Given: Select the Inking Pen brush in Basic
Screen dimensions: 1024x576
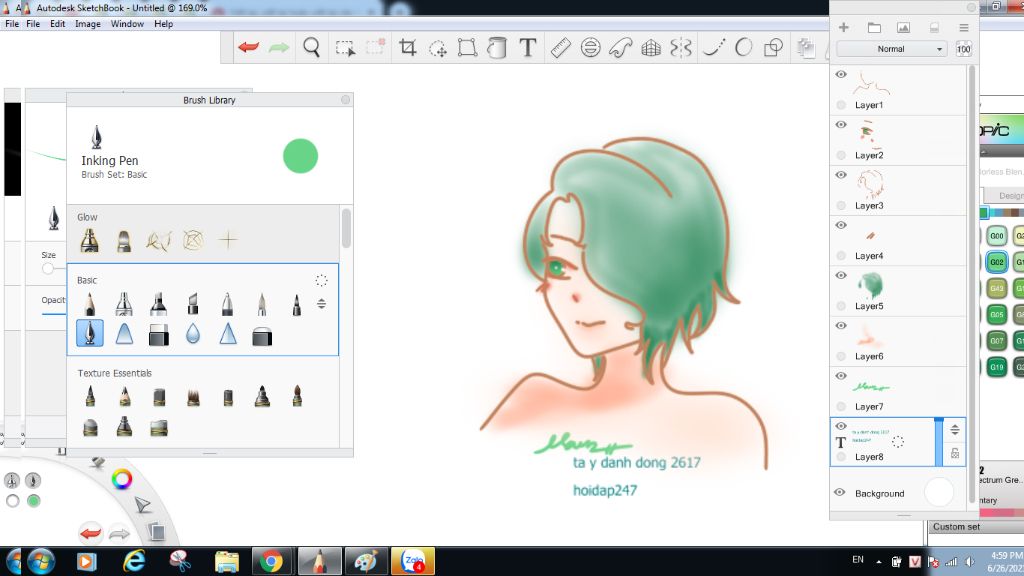Looking at the screenshot, I should tap(89, 333).
